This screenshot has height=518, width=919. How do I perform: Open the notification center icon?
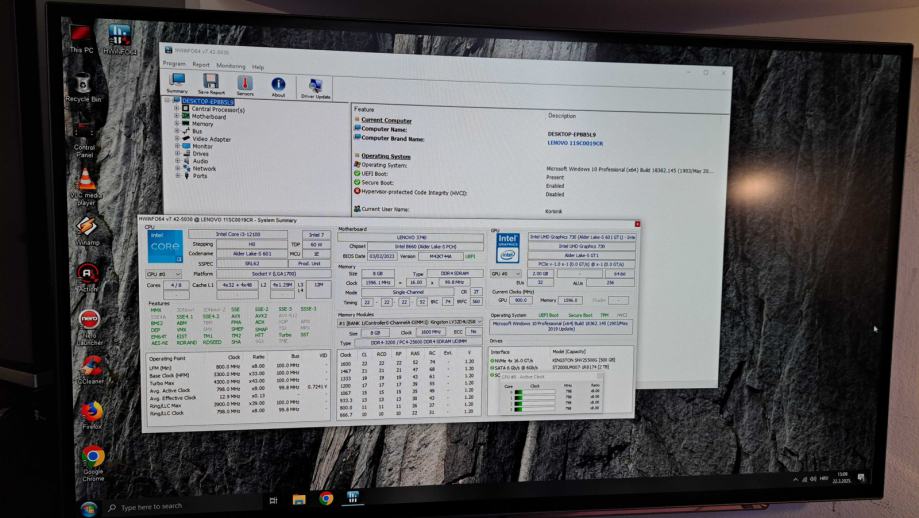pos(860,478)
